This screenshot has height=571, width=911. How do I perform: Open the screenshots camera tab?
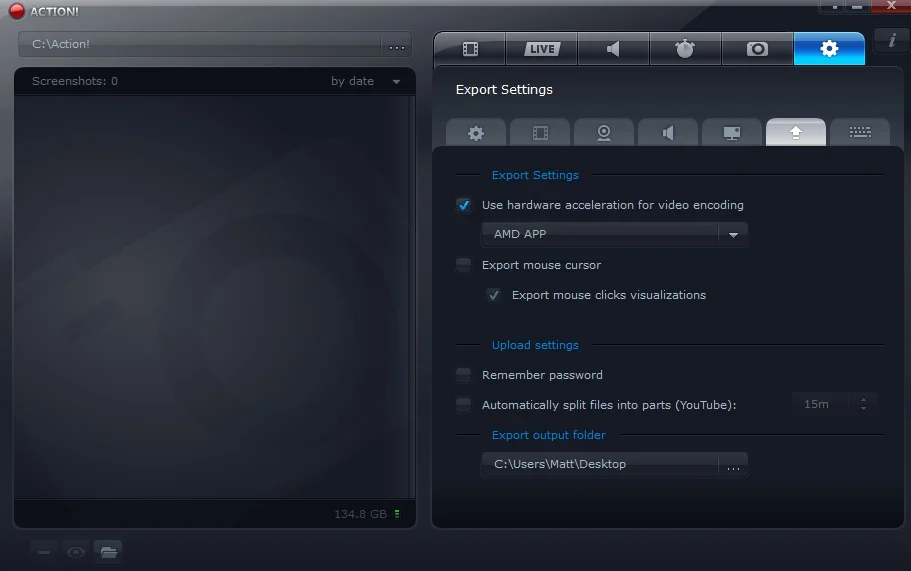[x=757, y=49]
